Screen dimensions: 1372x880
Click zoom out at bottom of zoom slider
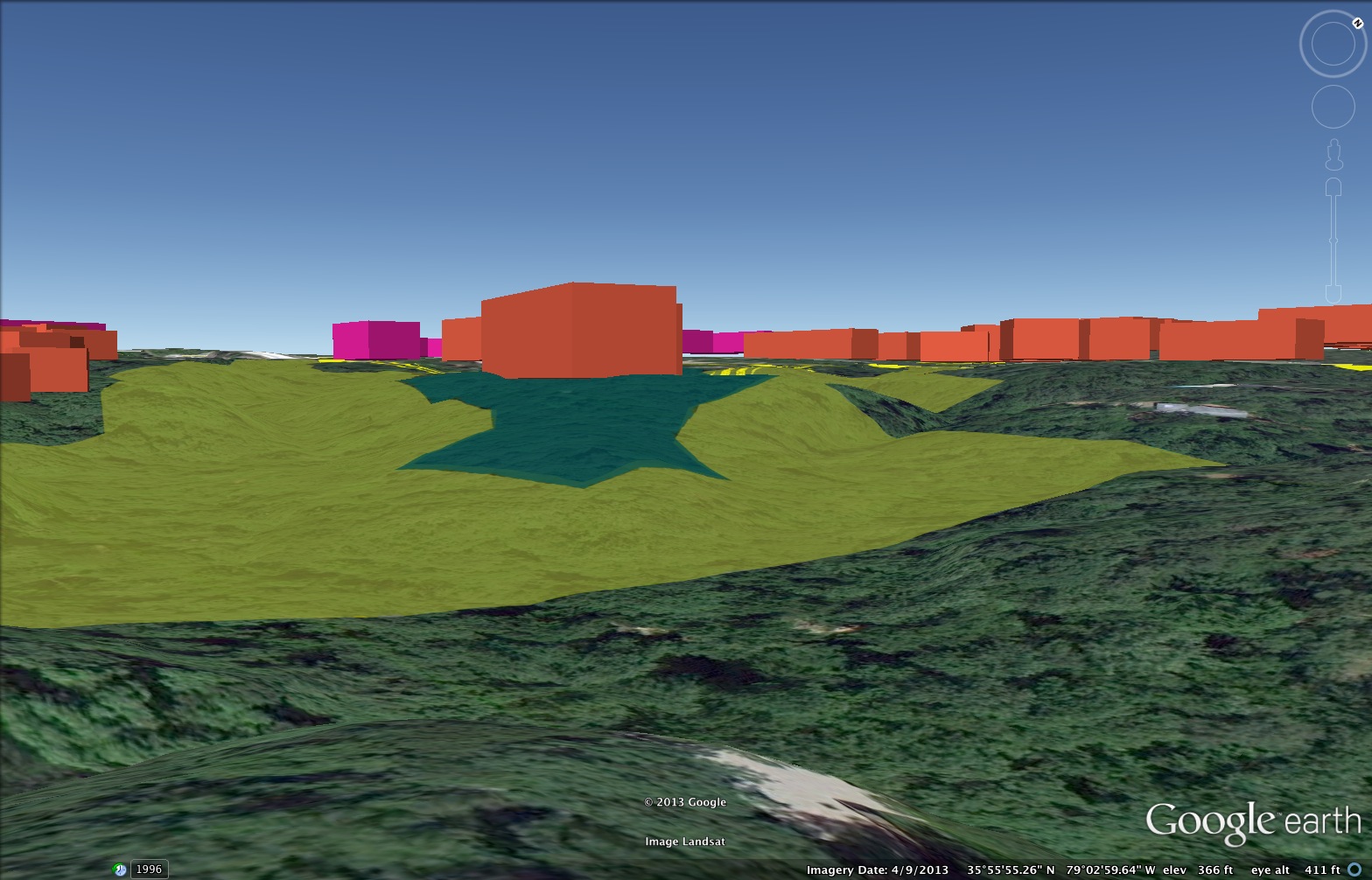[x=1333, y=293]
